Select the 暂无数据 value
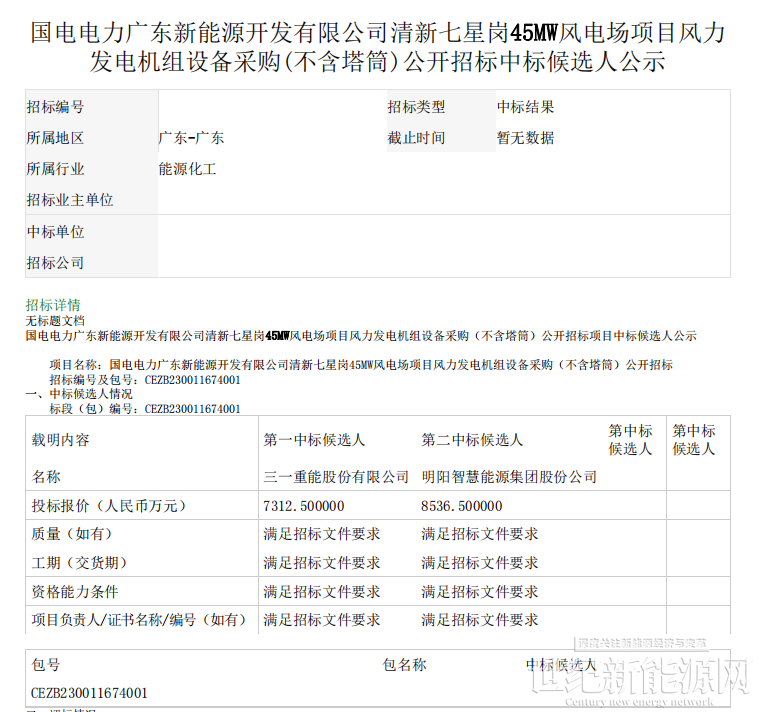759x712 pixels. [x=526, y=138]
